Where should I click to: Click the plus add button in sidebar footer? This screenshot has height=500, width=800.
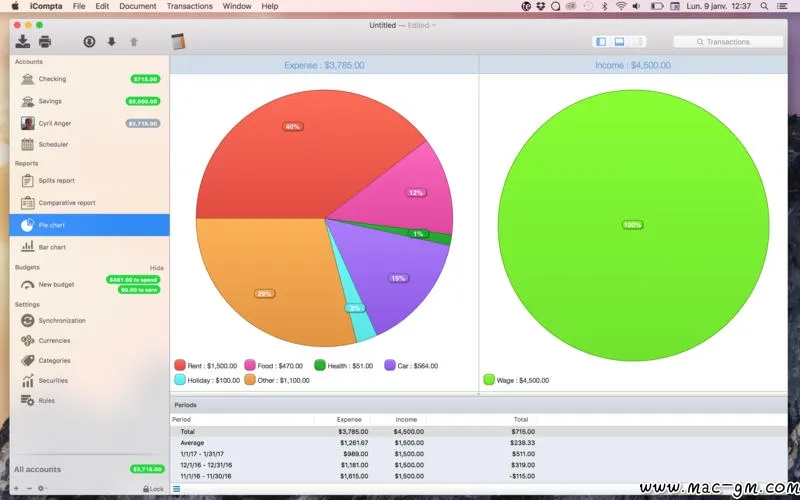(16, 489)
